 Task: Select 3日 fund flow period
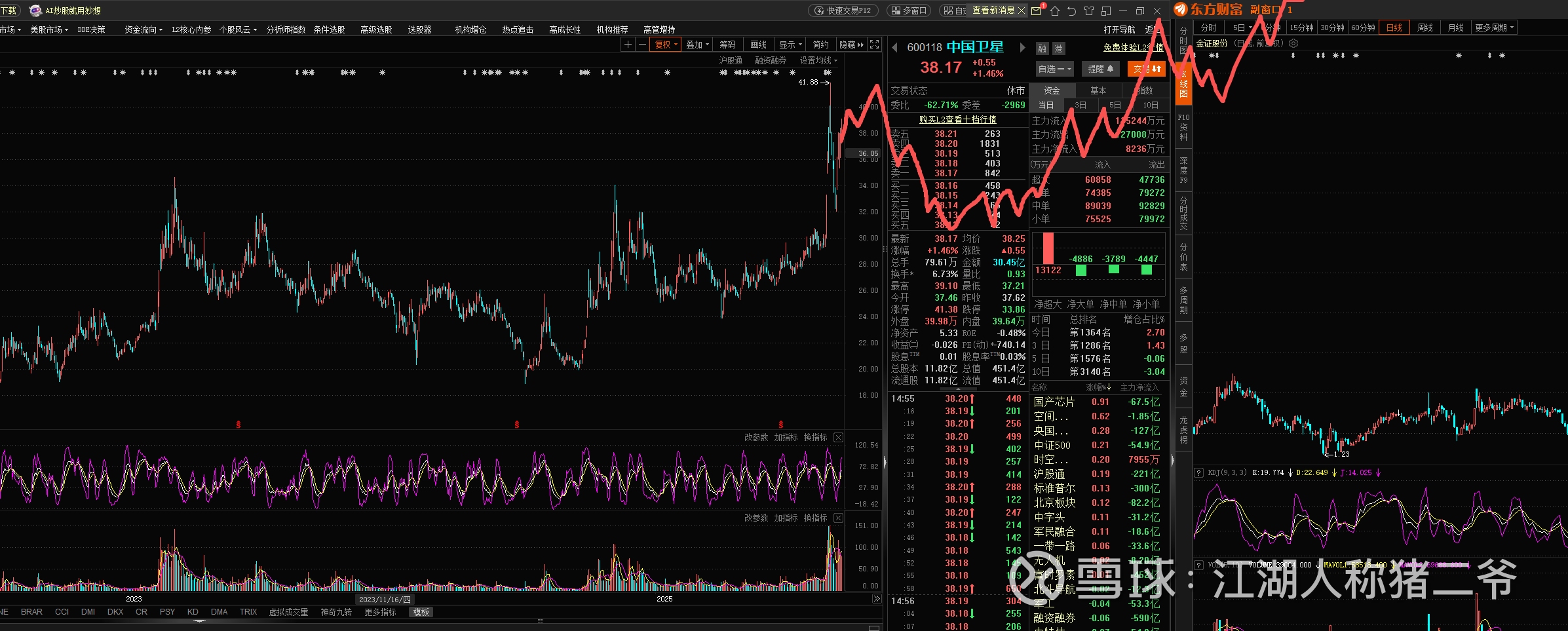(x=1080, y=105)
